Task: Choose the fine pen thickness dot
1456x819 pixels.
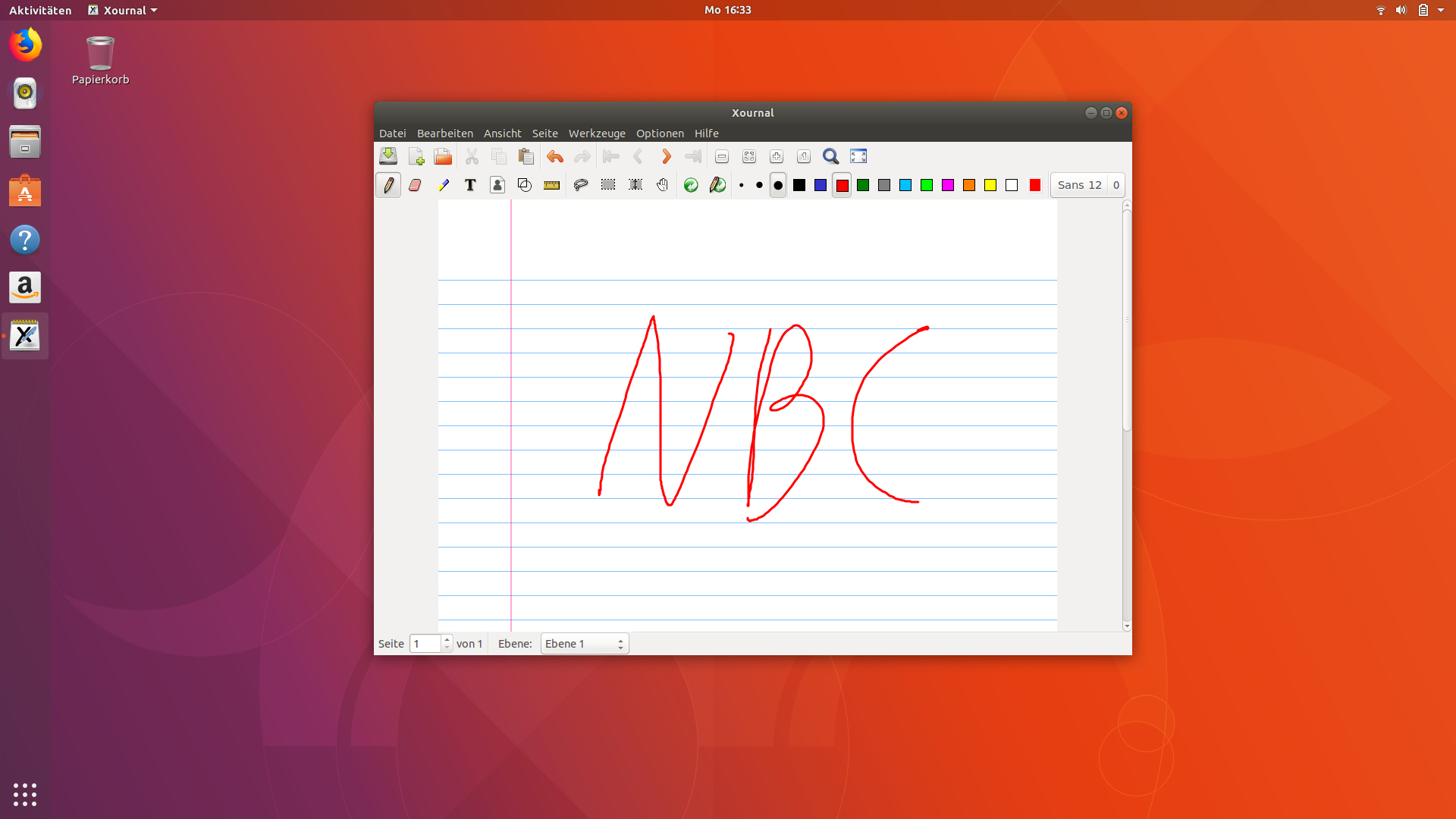Action: point(741,185)
